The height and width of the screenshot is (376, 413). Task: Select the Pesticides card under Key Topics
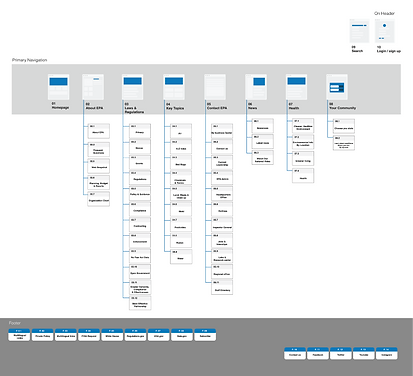(181, 225)
